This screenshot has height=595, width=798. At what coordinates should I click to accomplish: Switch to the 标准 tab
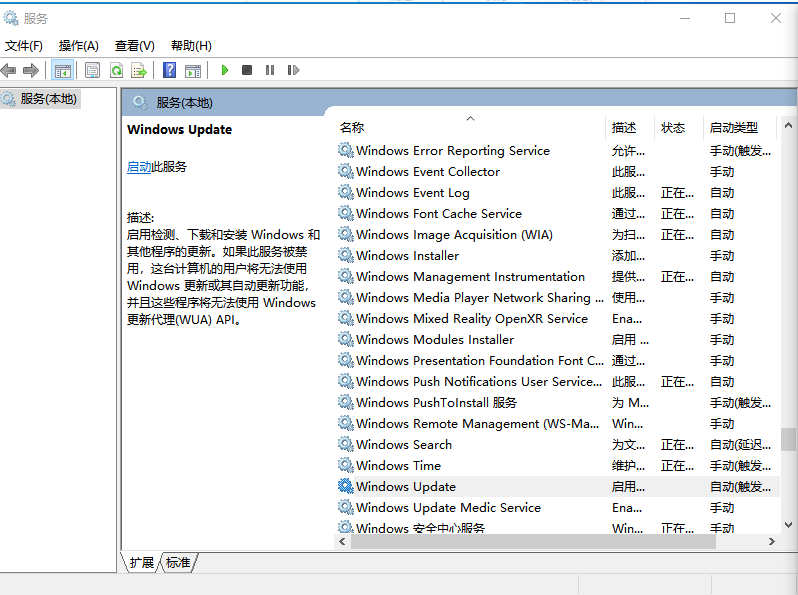pos(178,562)
